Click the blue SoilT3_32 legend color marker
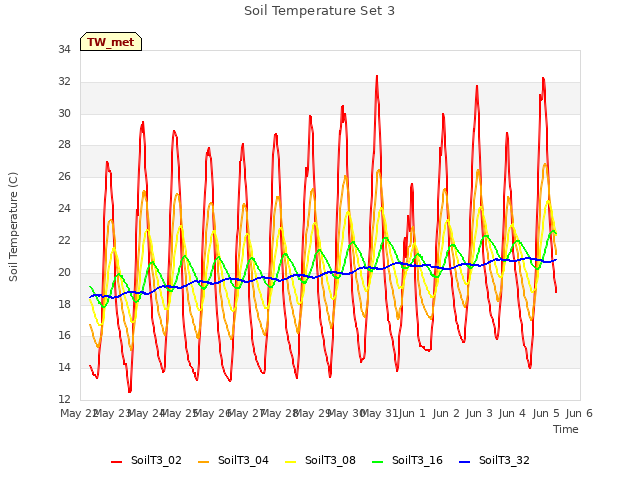Image resolution: width=640 pixels, height=480 pixels. (x=464, y=462)
